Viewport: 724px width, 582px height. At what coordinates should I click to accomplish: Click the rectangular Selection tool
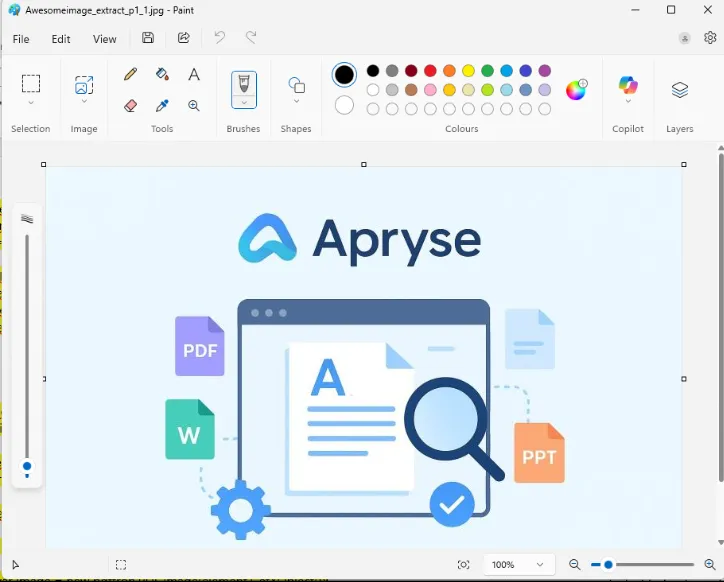point(31,84)
